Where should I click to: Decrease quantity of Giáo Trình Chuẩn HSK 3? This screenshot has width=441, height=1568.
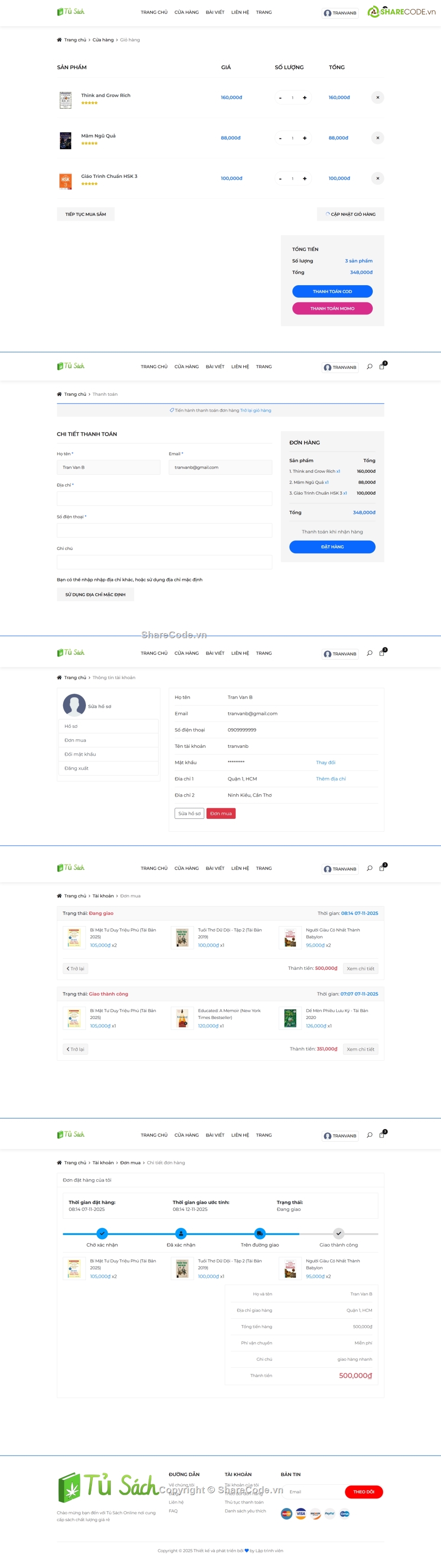click(280, 179)
